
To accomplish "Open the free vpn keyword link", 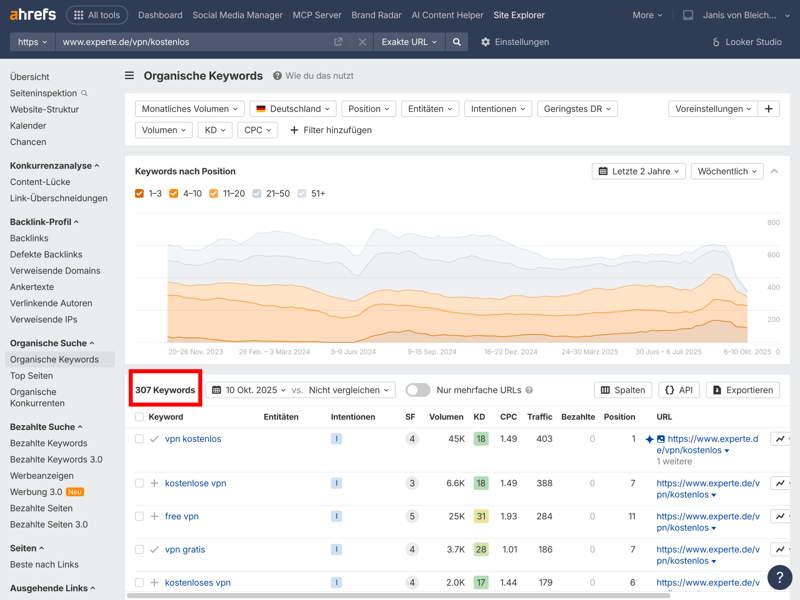I will pos(181,516).
